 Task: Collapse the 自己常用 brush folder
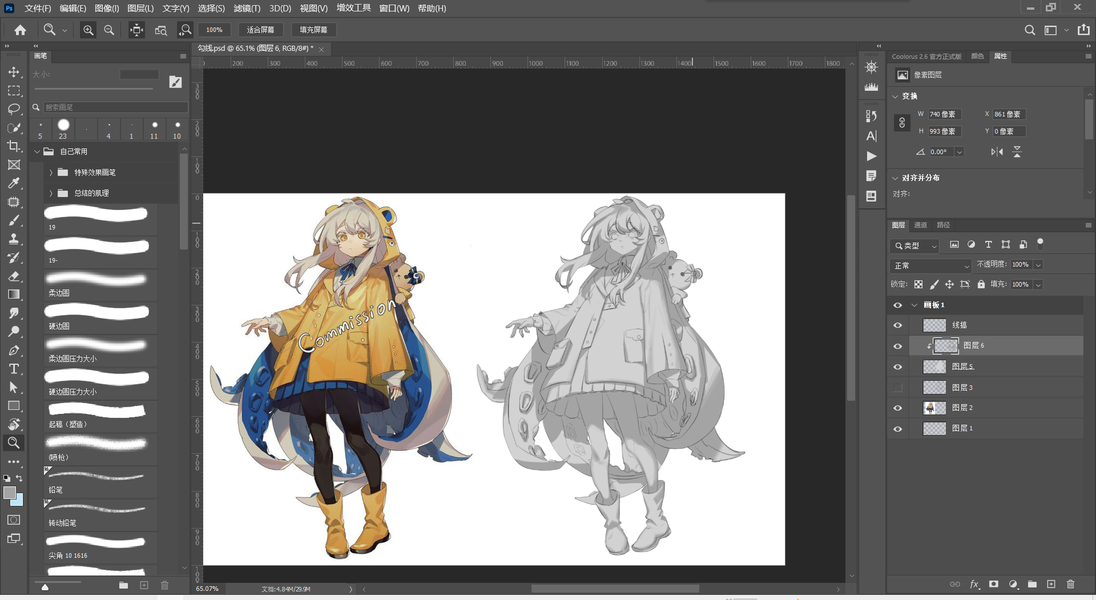[x=37, y=152]
